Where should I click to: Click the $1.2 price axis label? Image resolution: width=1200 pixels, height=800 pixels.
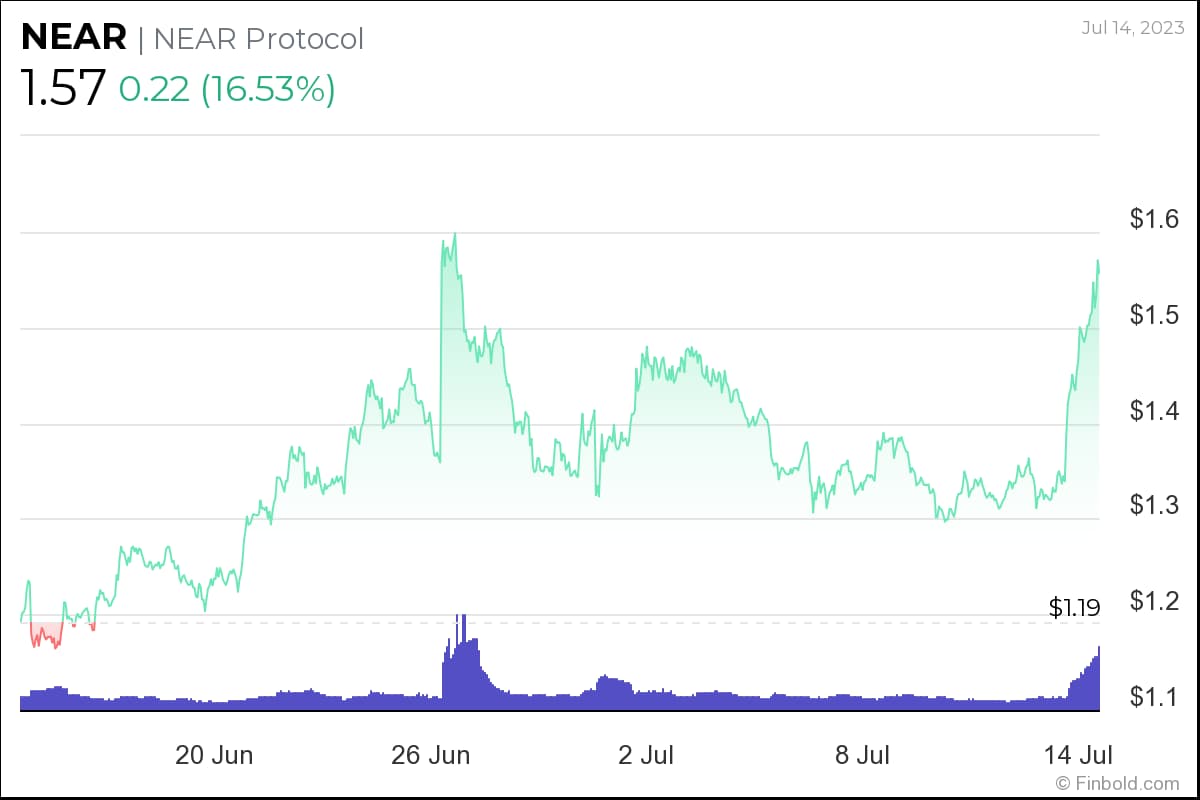(x=1153, y=601)
